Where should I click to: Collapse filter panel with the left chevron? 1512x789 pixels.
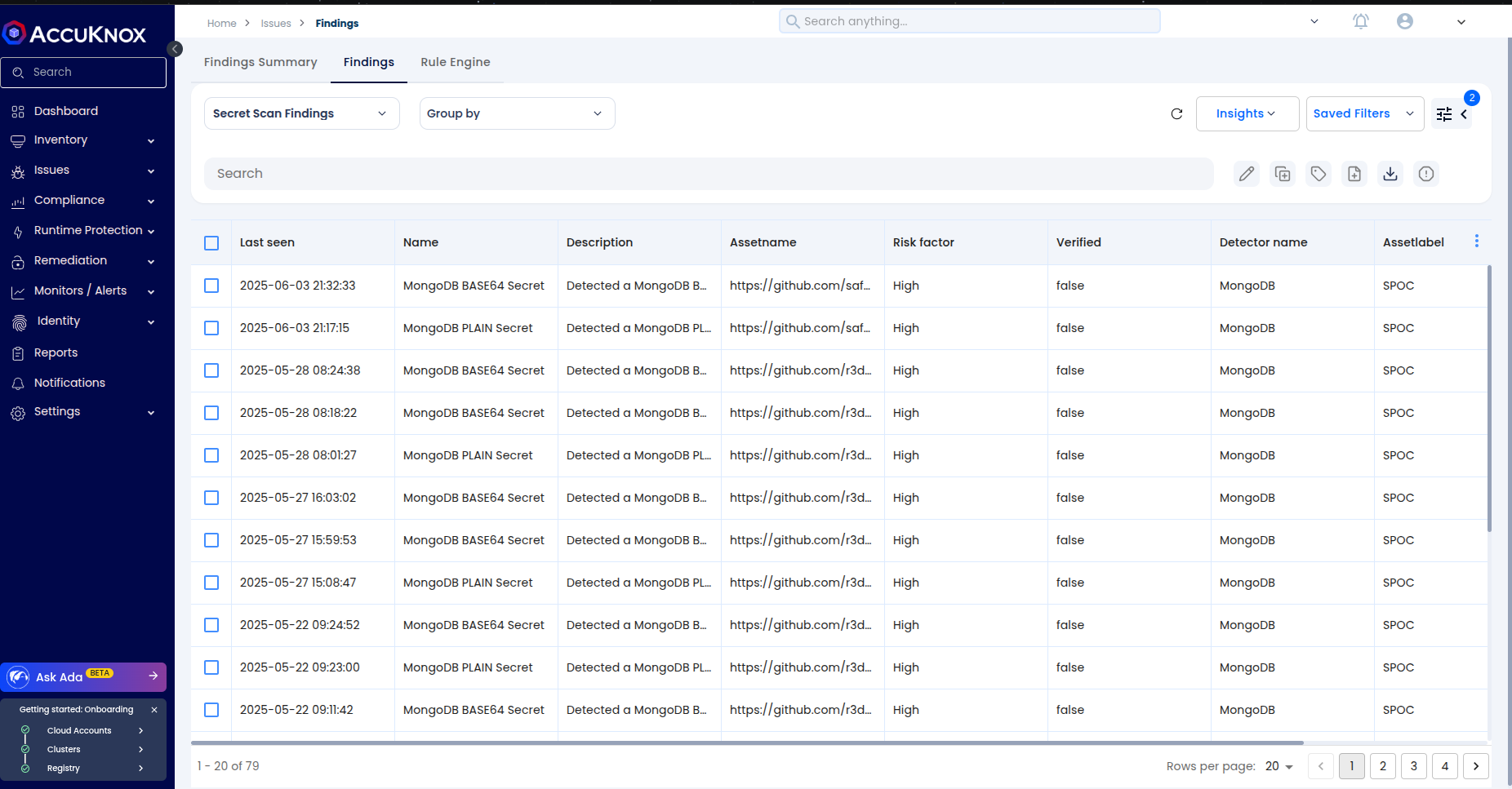pyautogui.click(x=1464, y=114)
